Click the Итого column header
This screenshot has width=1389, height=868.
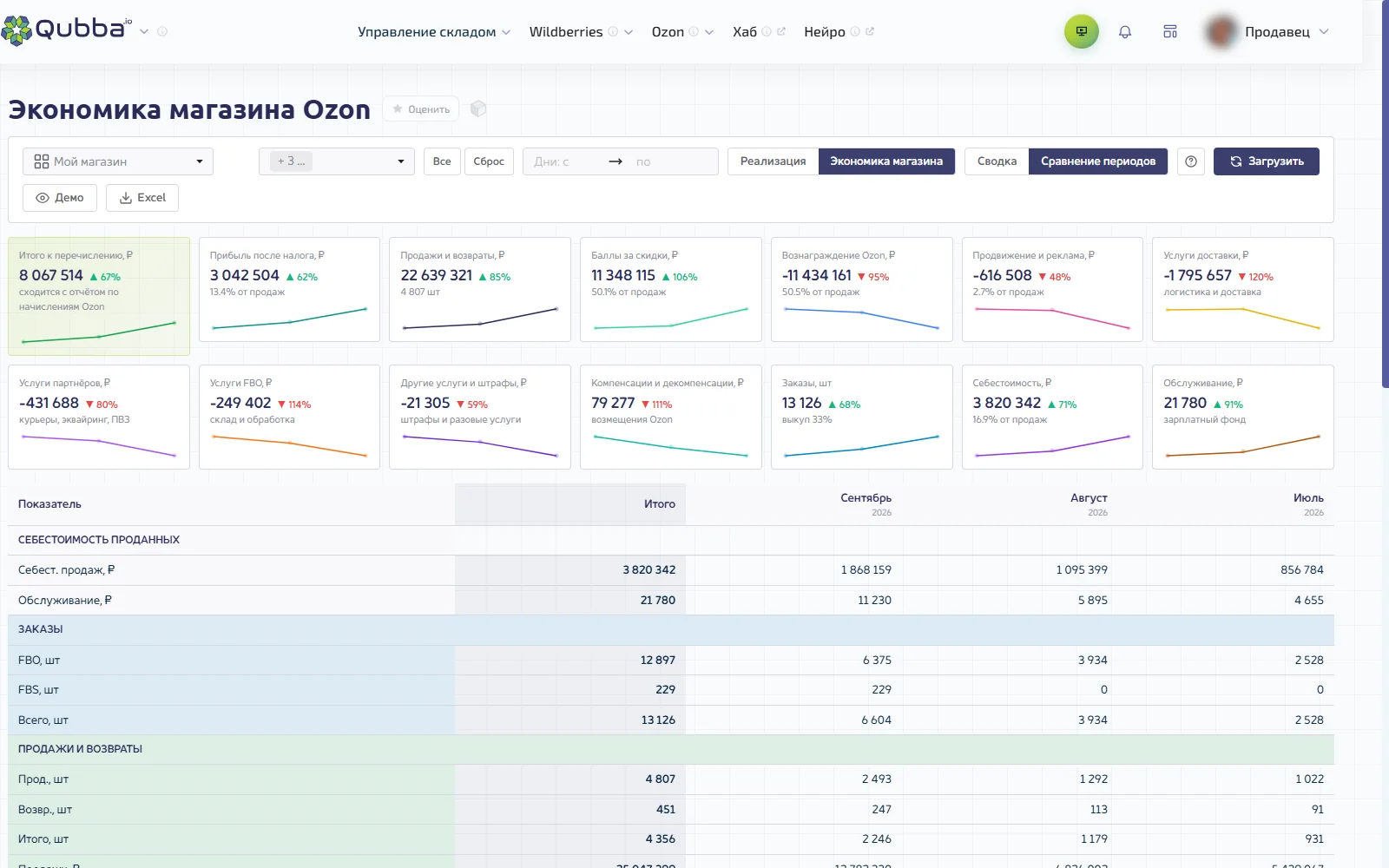[570, 504]
